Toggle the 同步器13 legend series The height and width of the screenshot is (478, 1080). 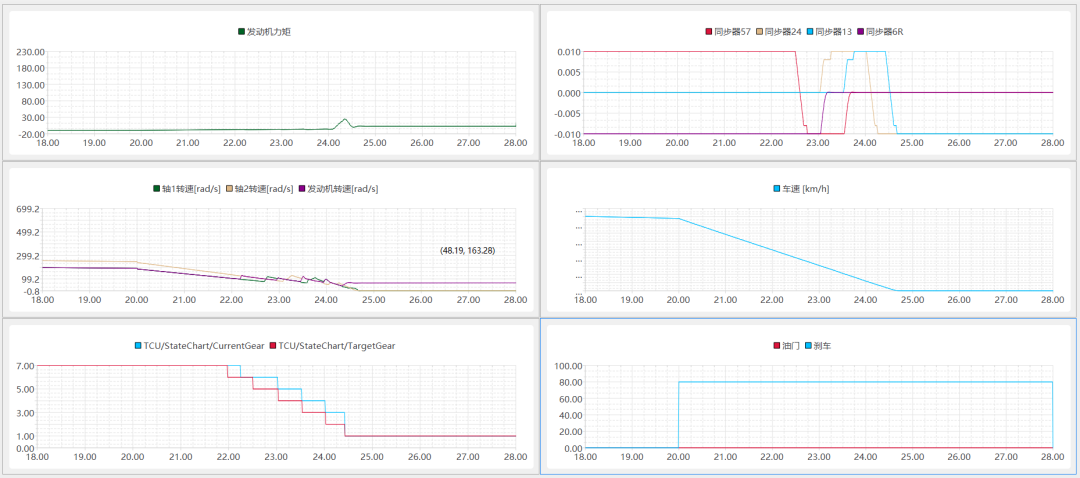point(829,31)
